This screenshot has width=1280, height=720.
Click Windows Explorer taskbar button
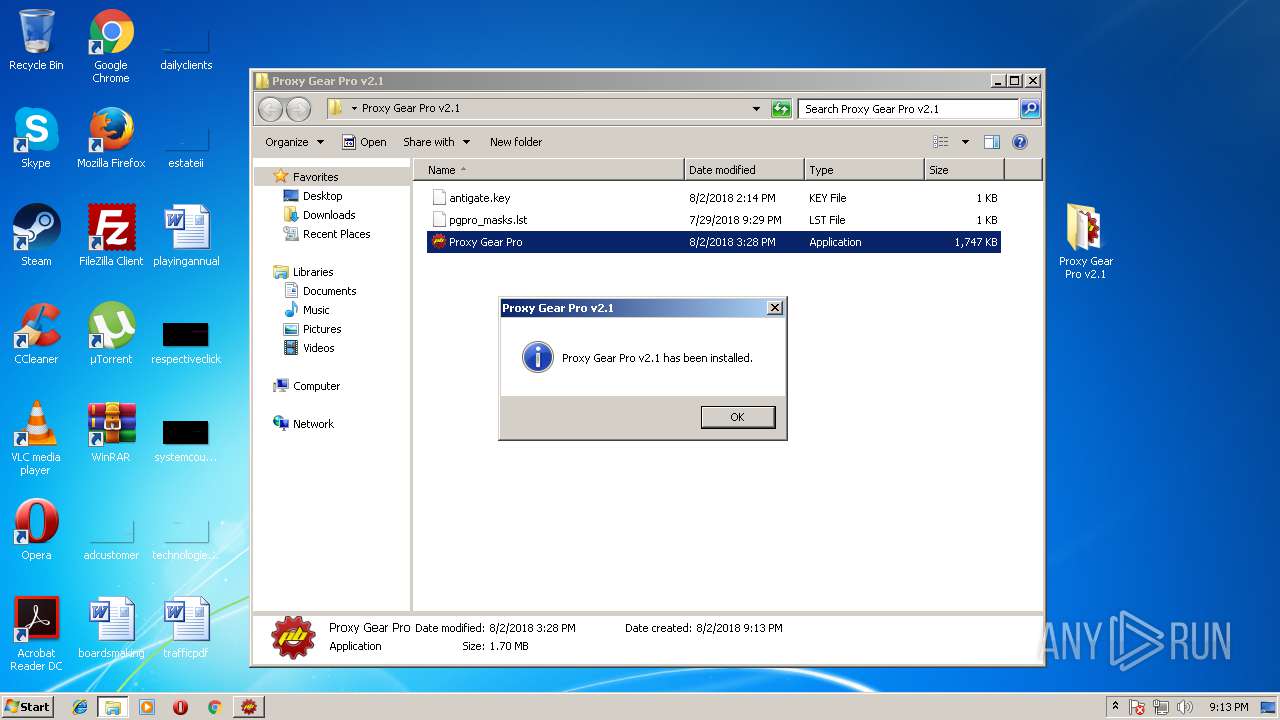113,707
